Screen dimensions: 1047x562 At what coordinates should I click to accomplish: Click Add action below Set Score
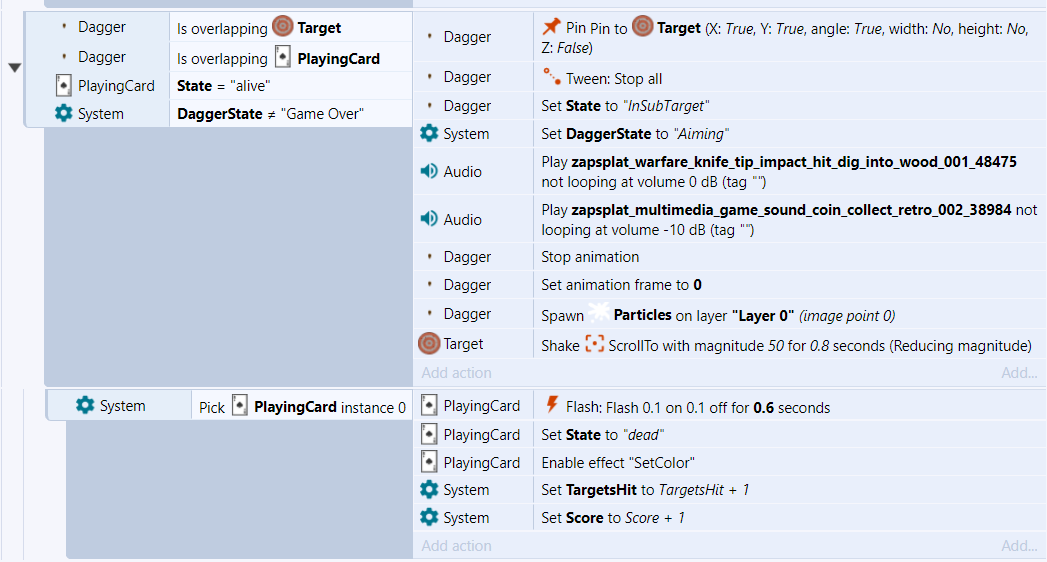(x=456, y=545)
